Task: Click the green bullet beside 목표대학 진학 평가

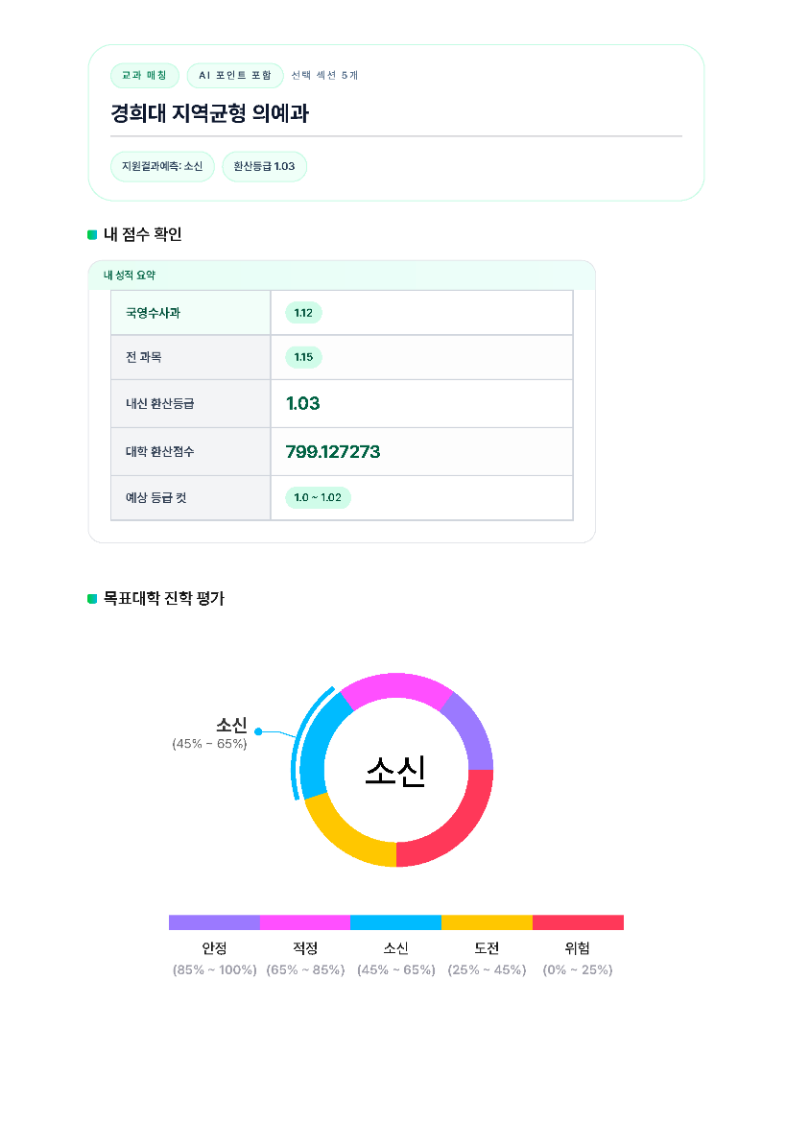Action: (x=92, y=599)
